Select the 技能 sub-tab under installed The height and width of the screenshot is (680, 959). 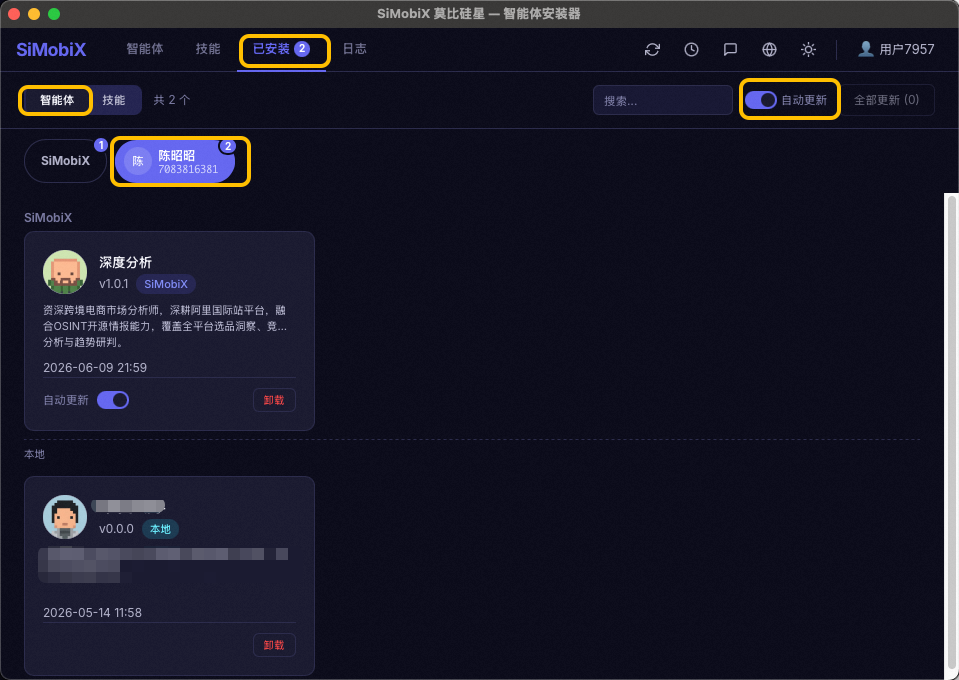coord(114,100)
